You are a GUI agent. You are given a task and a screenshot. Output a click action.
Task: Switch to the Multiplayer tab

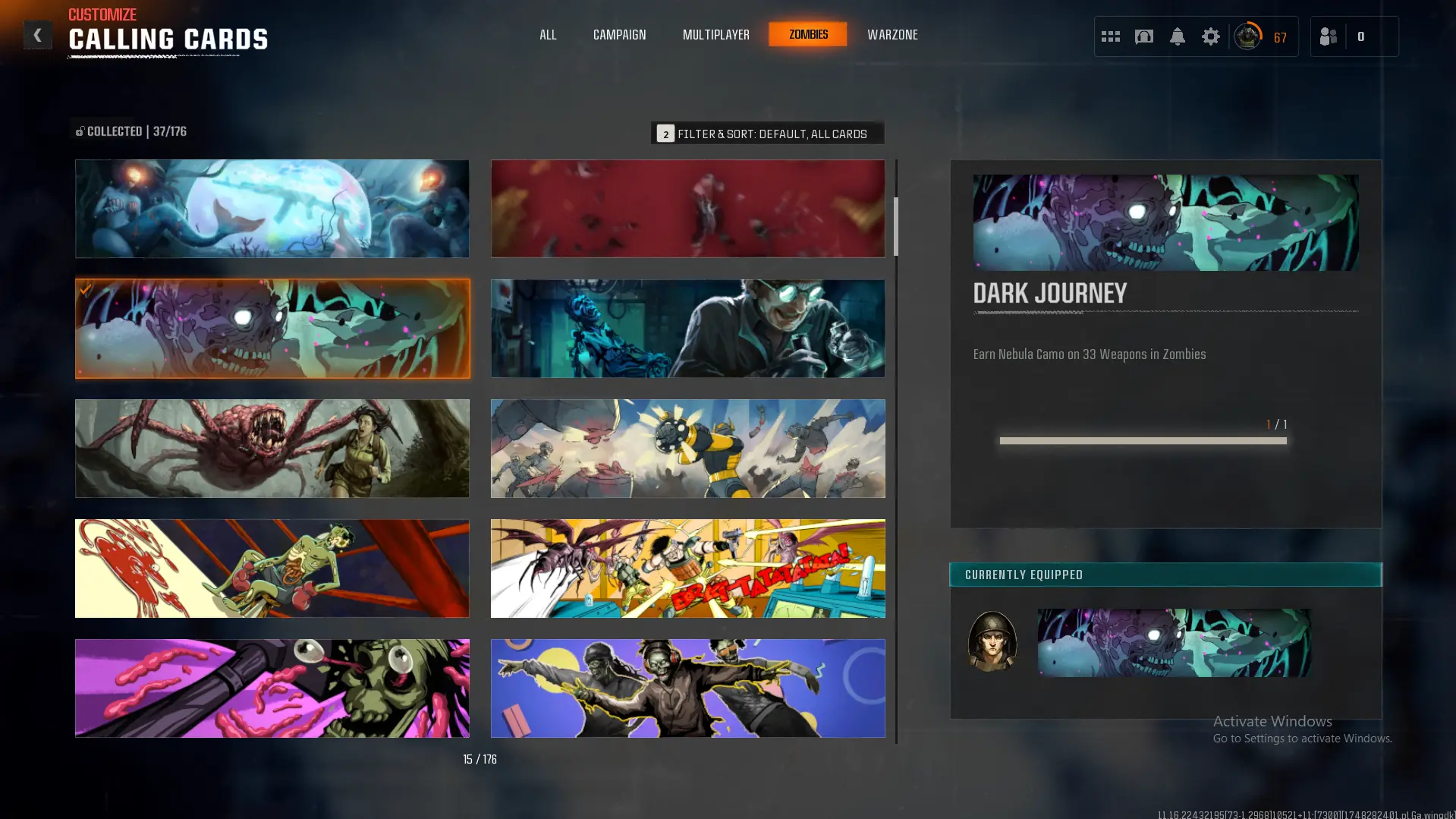715,35
